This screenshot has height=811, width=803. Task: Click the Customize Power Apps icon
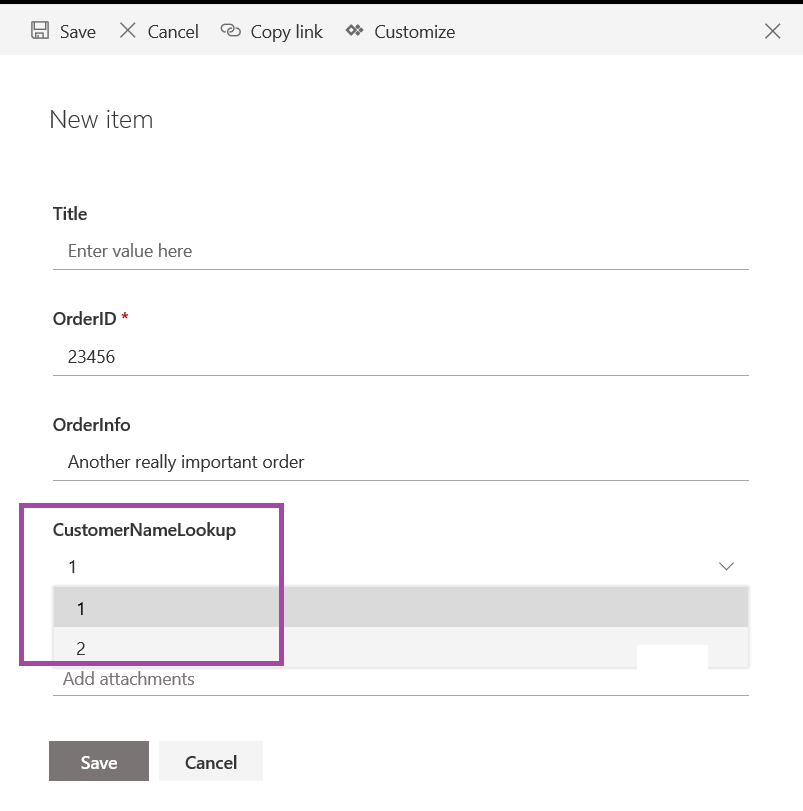click(x=355, y=31)
